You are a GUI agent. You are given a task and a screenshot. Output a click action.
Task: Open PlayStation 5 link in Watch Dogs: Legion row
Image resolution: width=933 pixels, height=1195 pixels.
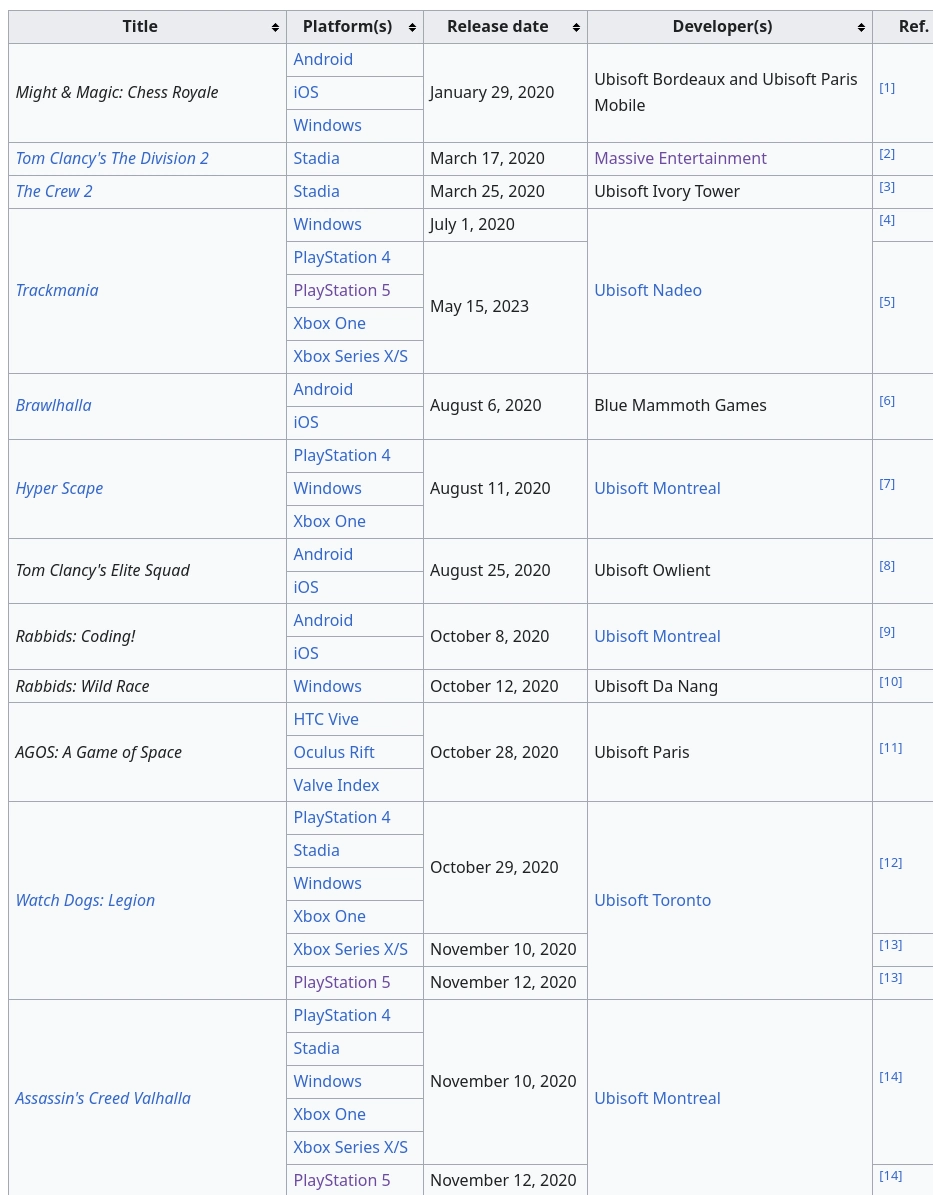(341, 982)
